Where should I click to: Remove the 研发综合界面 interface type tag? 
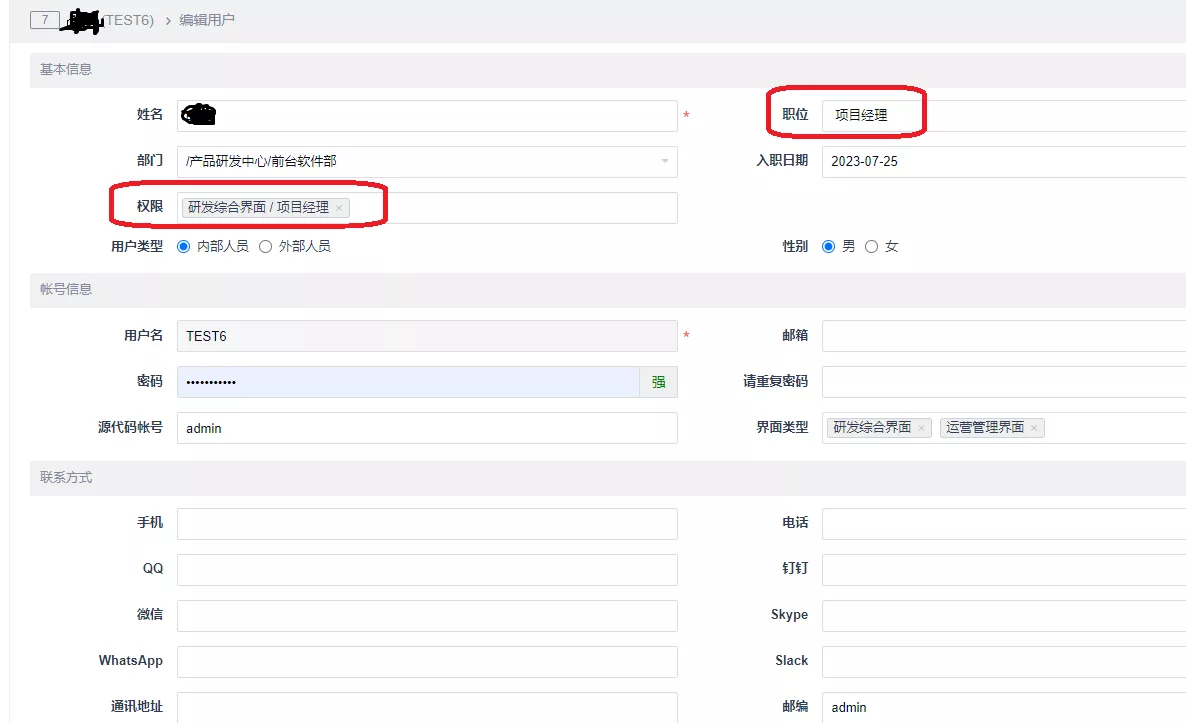921,428
